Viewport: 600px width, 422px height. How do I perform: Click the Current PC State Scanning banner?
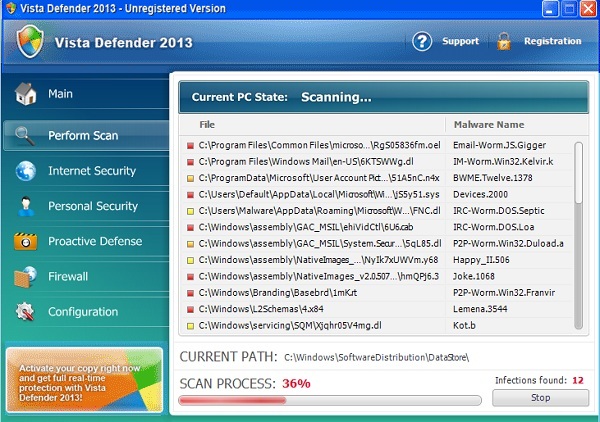[383, 97]
